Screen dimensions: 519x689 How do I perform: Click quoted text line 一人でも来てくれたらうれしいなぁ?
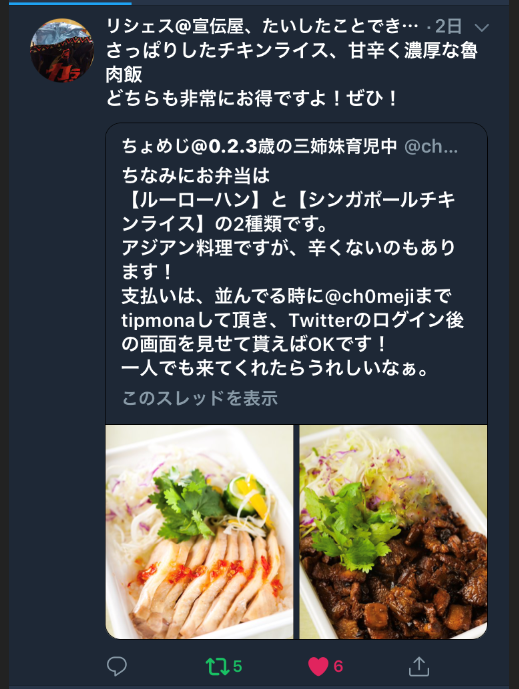[x=275, y=368]
